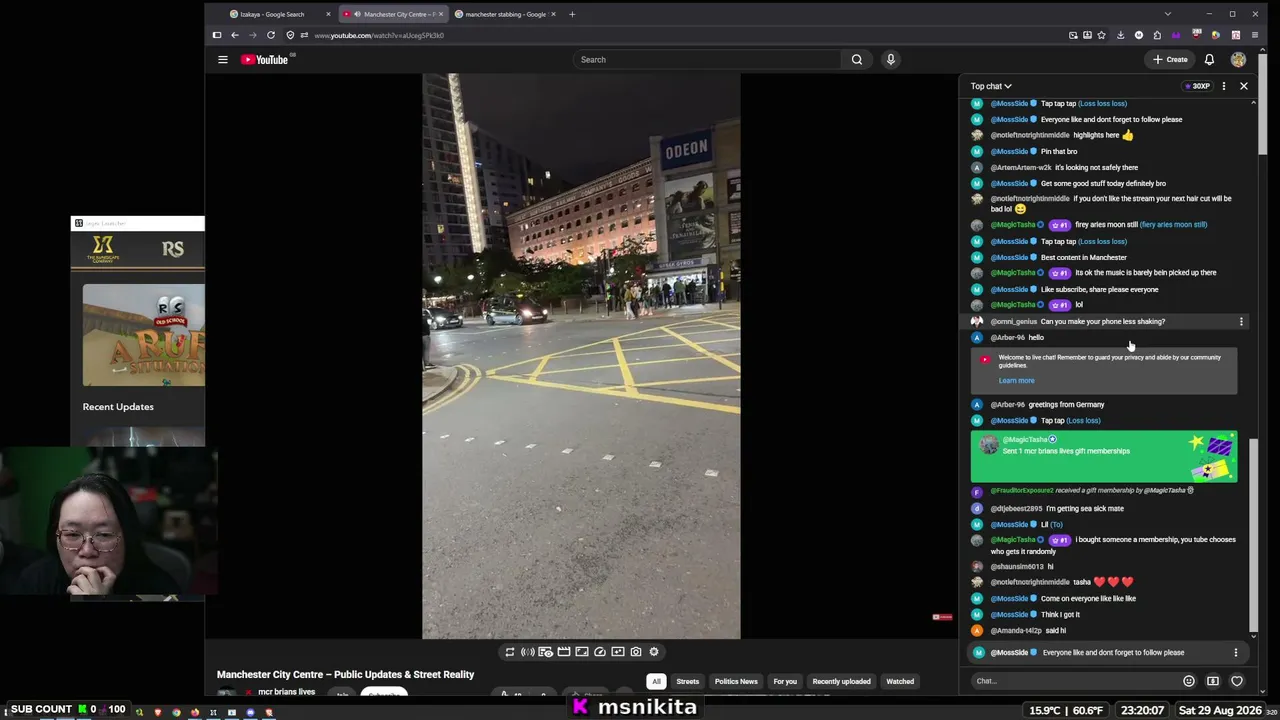Open the YouTube account avatar menu
1280x720 pixels.
[x=1238, y=60]
